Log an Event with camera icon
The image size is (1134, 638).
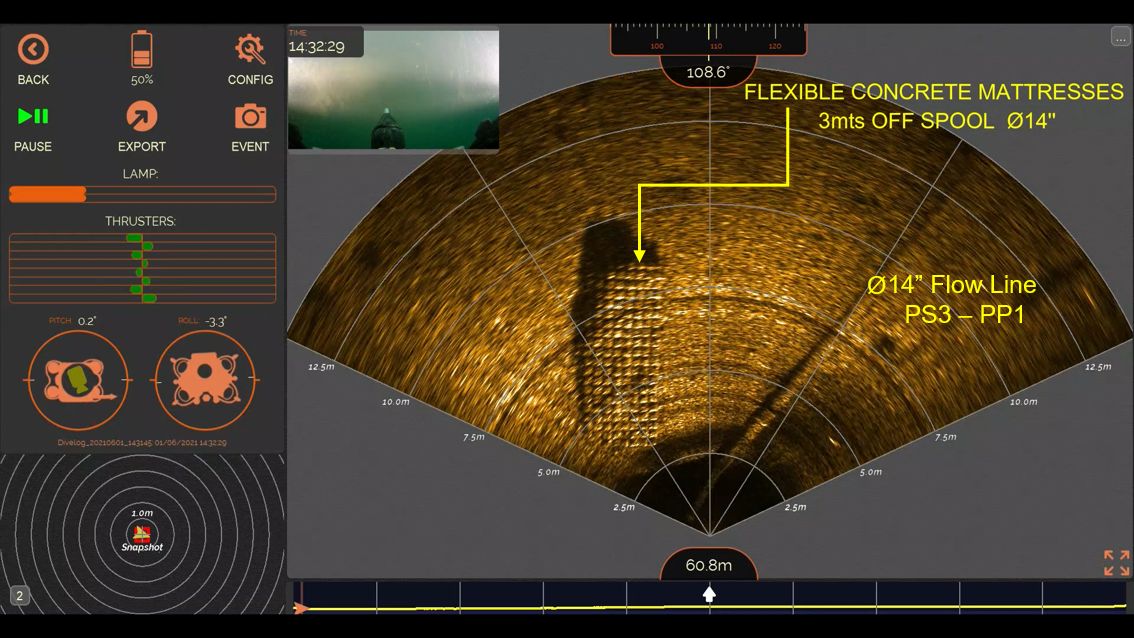pyautogui.click(x=250, y=117)
